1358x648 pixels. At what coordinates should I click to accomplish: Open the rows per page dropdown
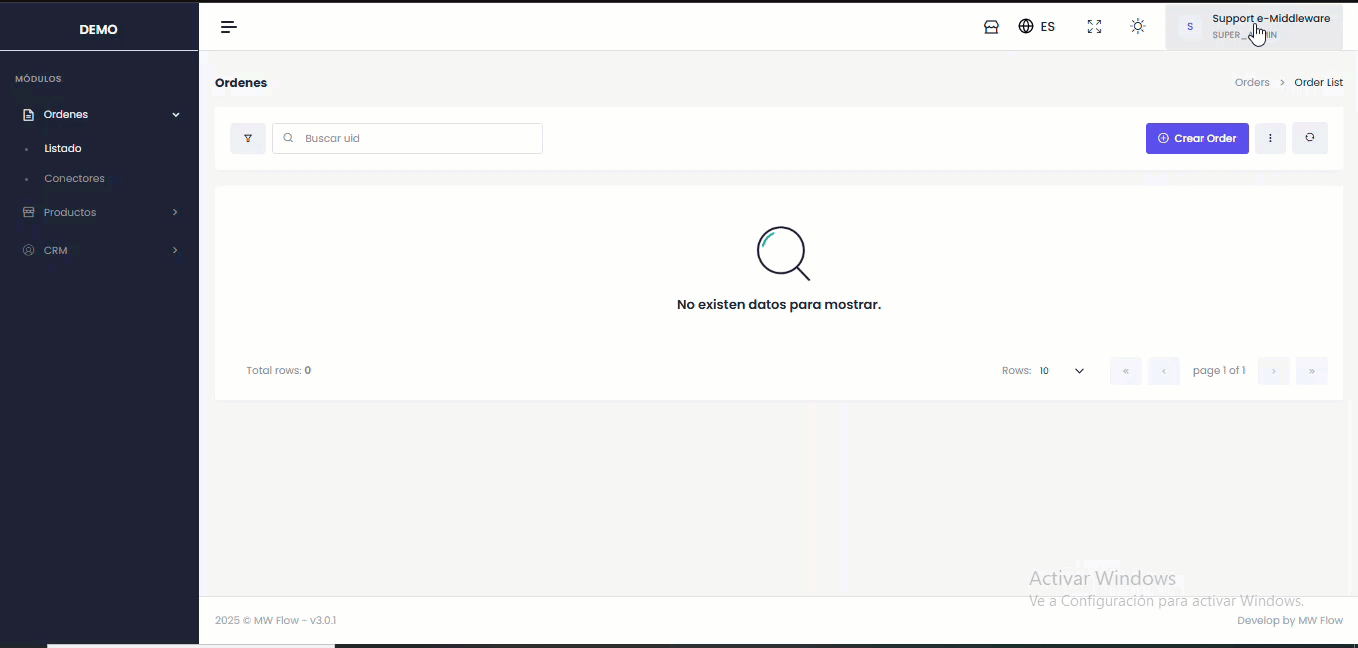point(1062,371)
